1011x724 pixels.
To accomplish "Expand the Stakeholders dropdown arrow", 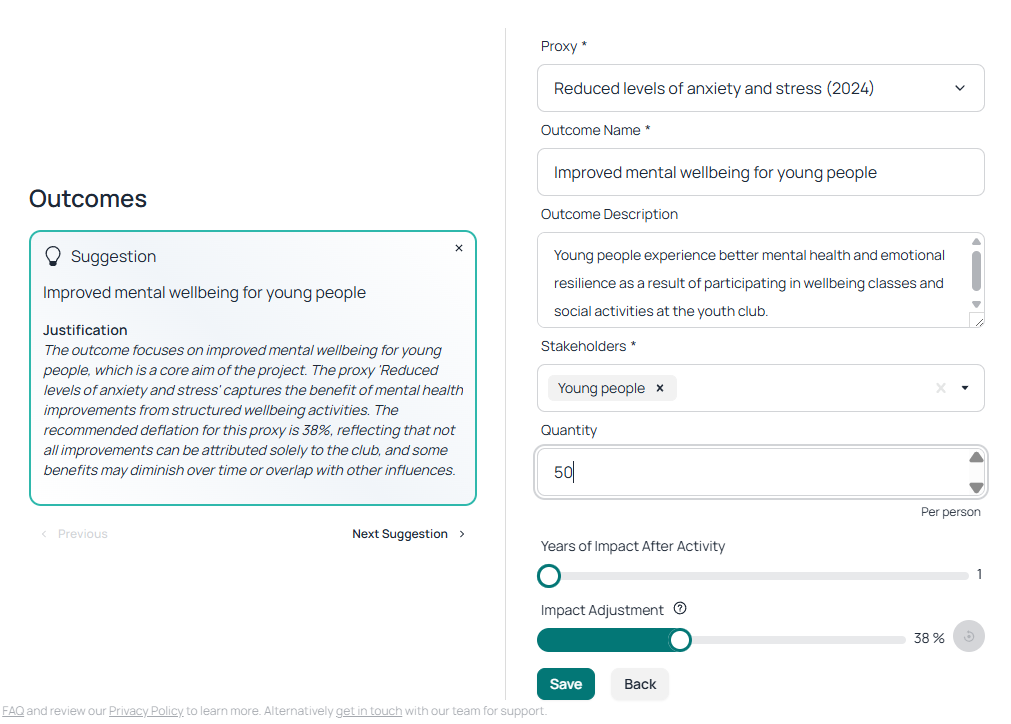I will 965,388.
